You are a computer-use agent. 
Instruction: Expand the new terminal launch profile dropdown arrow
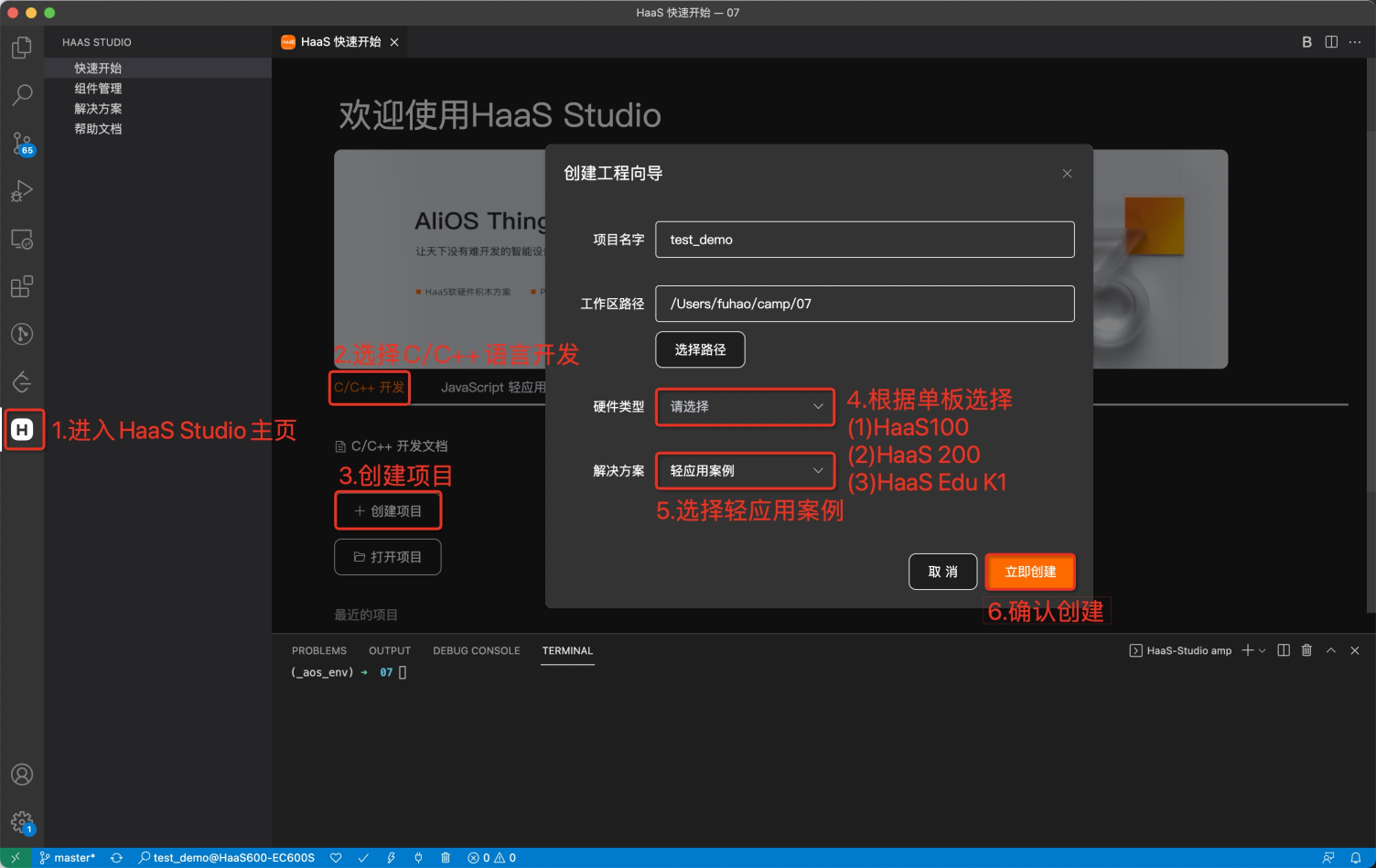tap(1263, 650)
